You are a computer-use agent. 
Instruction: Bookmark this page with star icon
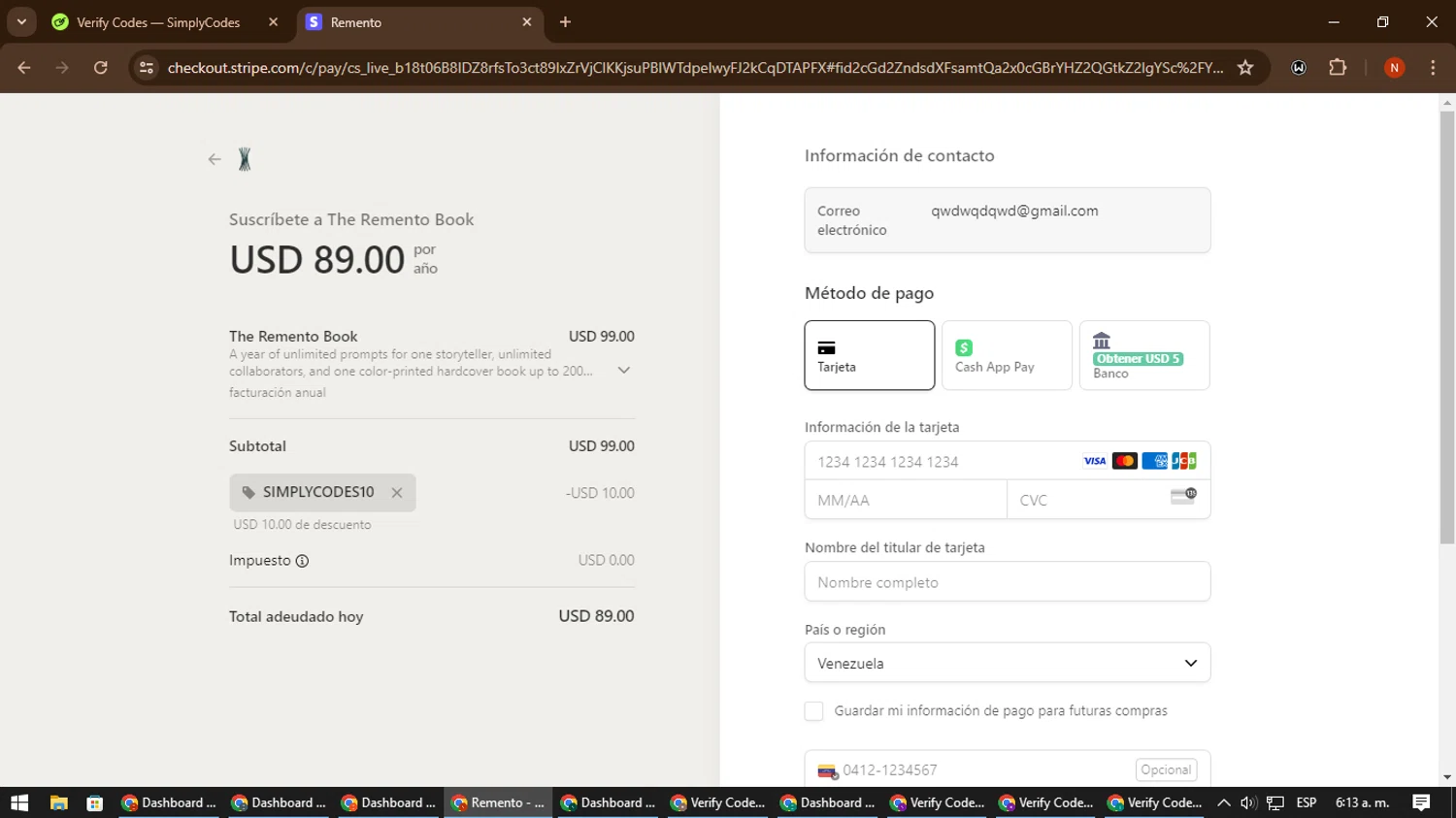[1245, 68]
